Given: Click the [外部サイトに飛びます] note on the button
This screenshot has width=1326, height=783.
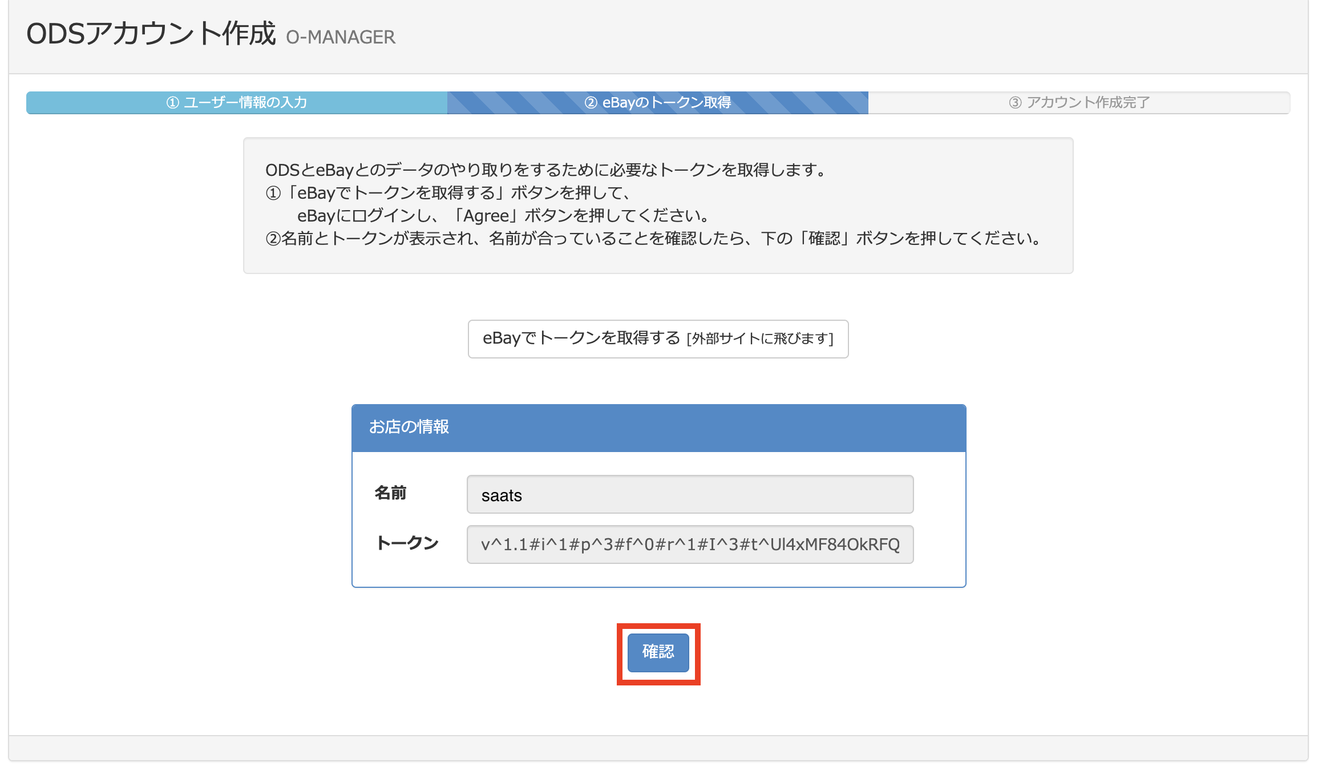Looking at the screenshot, I should [760, 340].
